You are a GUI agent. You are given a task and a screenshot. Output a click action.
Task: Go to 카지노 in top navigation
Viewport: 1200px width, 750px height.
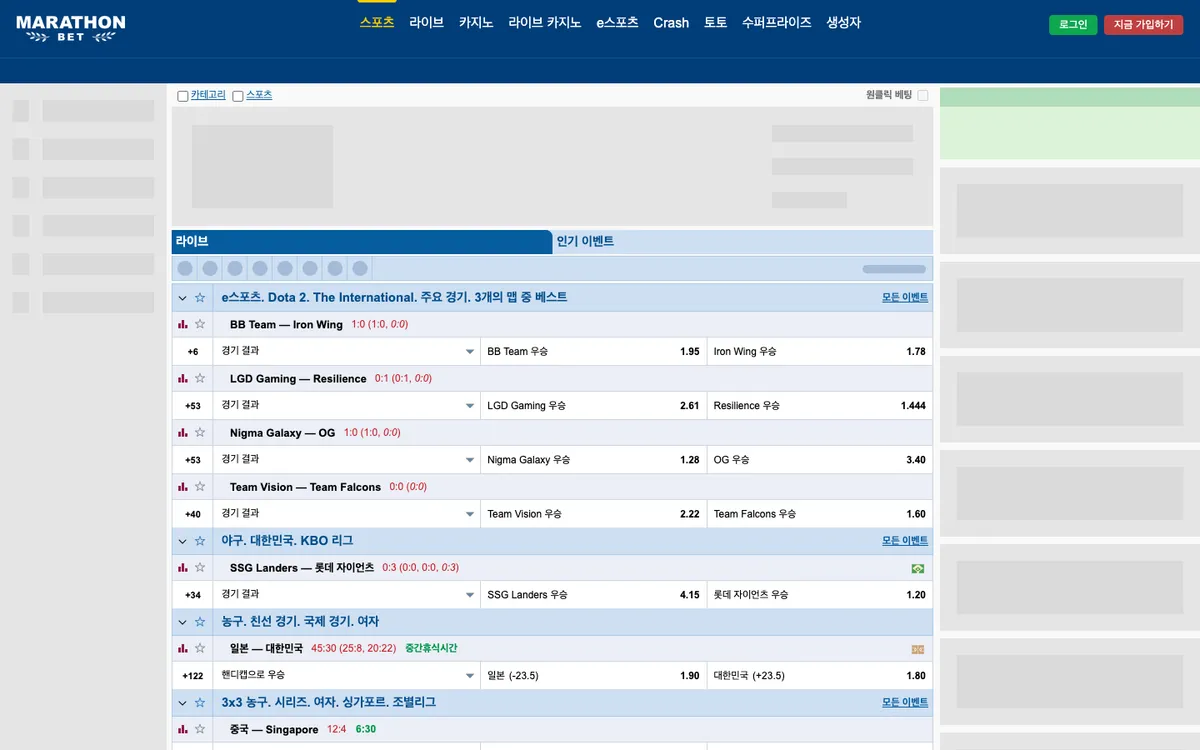click(476, 22)
